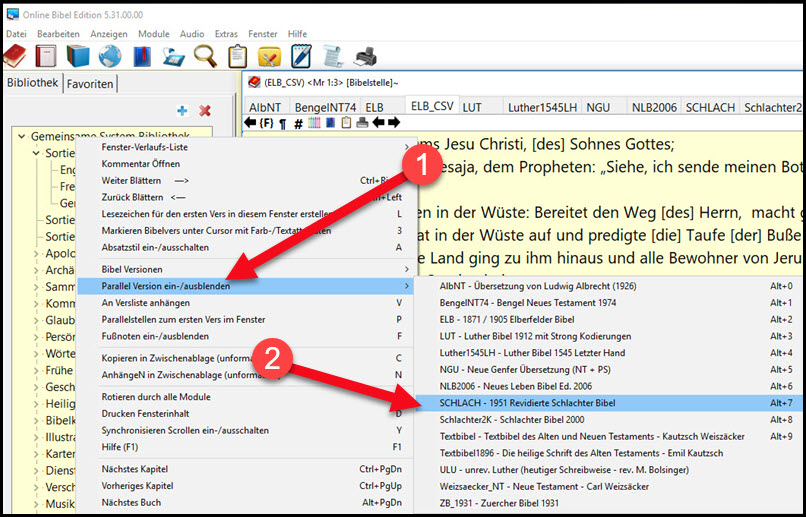Click the red X icon in Bibliothek panel
This screenshot has width=806, height=517.
205,110
